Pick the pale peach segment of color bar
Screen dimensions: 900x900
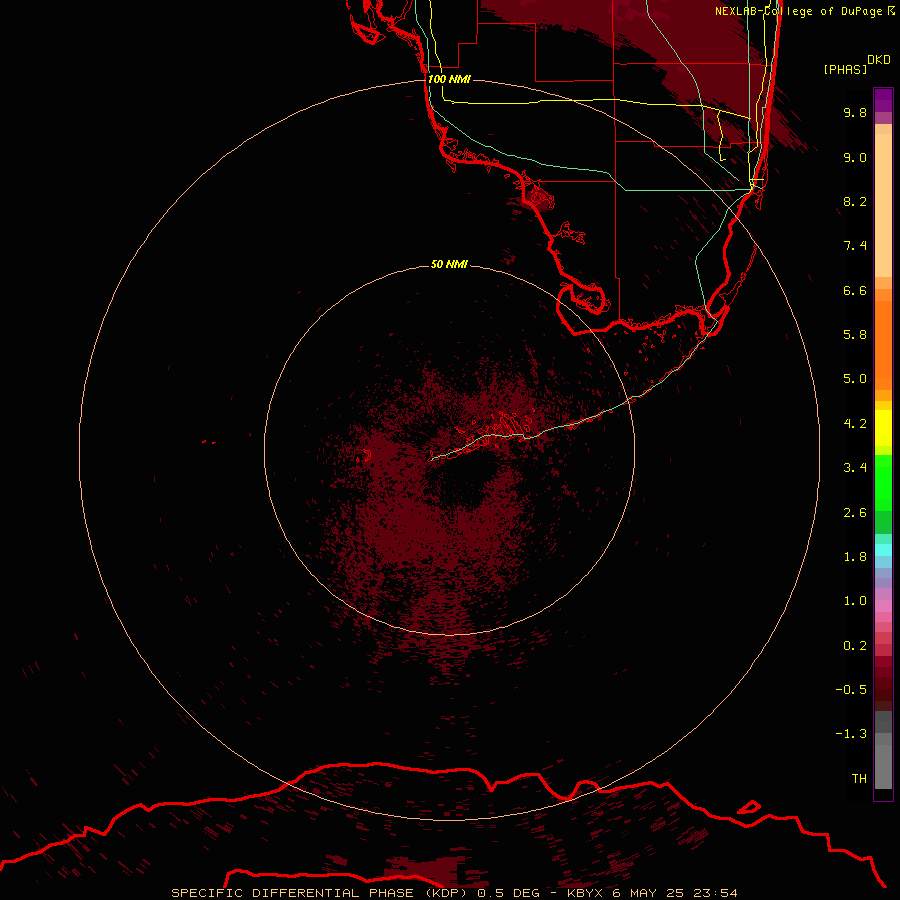[883, 207]
